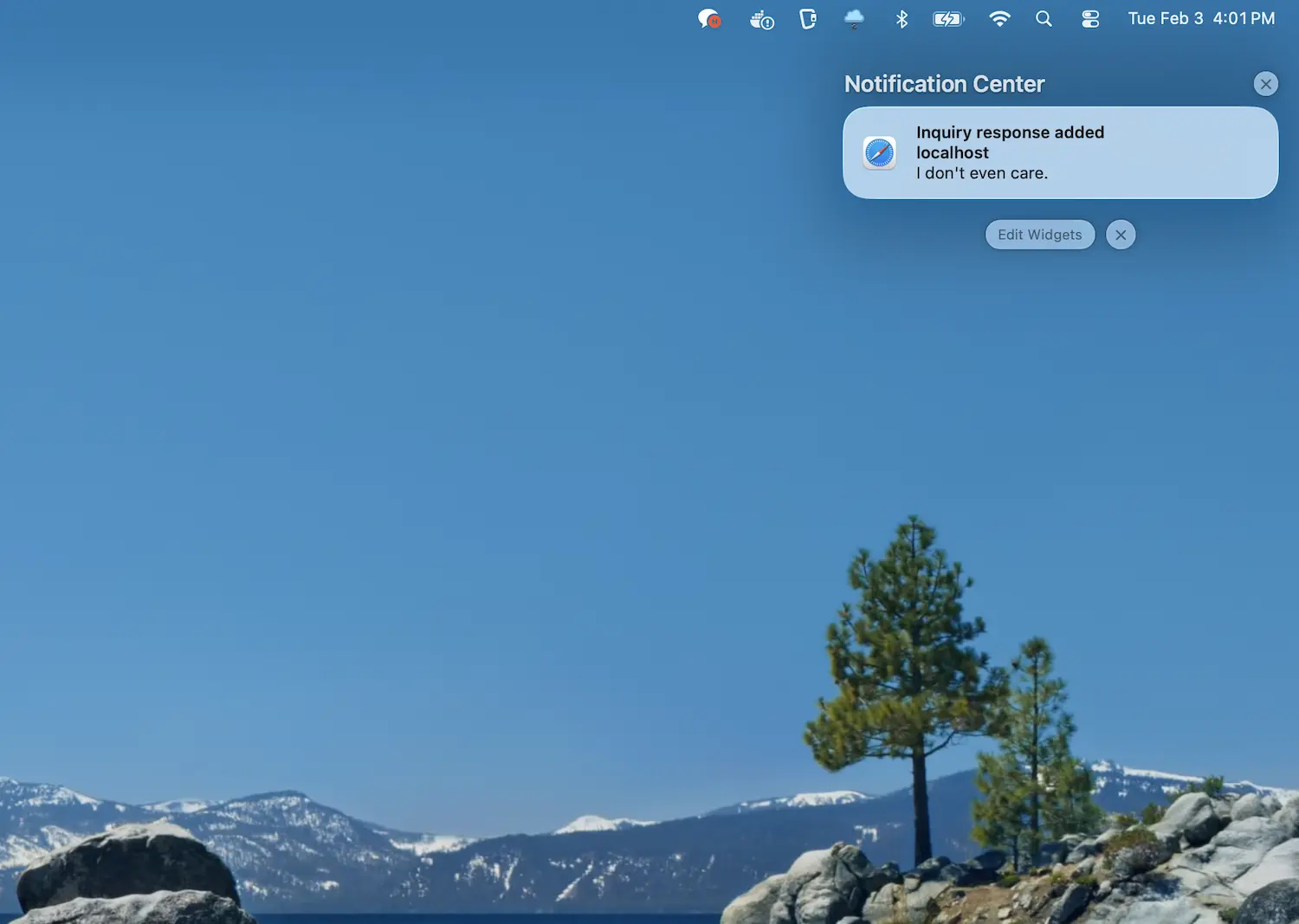Click the cloud status icon in menu bar
1299x924 pixels.
pos(854,19)
